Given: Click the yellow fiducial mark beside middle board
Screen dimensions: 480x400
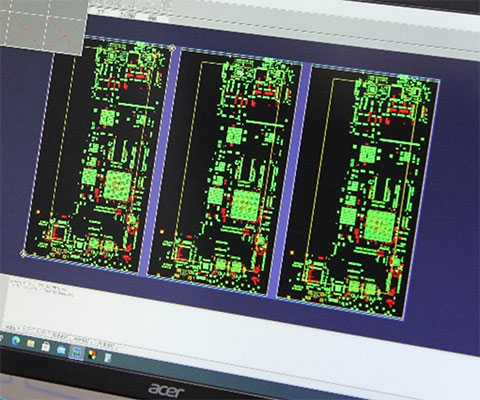Looking at the screenshot, I should (x=162, y=231).
